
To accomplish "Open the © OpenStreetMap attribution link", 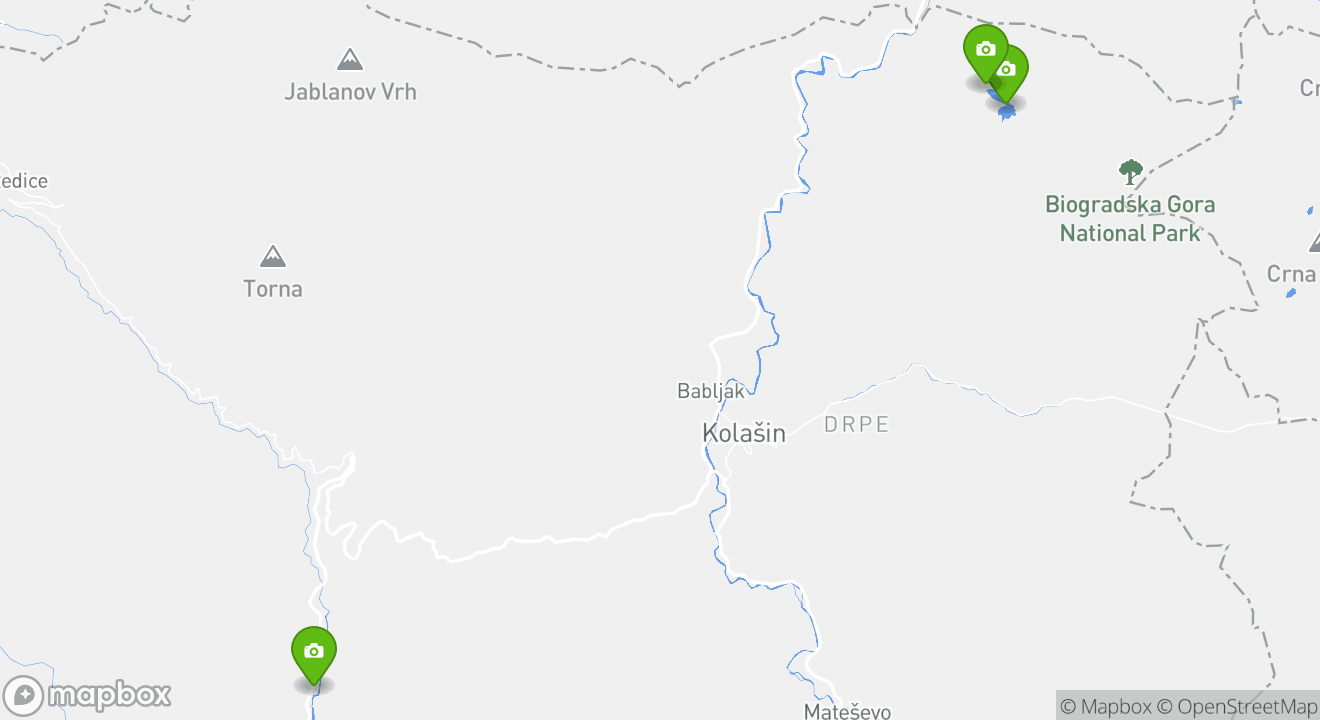I will click(x=1237, y=706).
